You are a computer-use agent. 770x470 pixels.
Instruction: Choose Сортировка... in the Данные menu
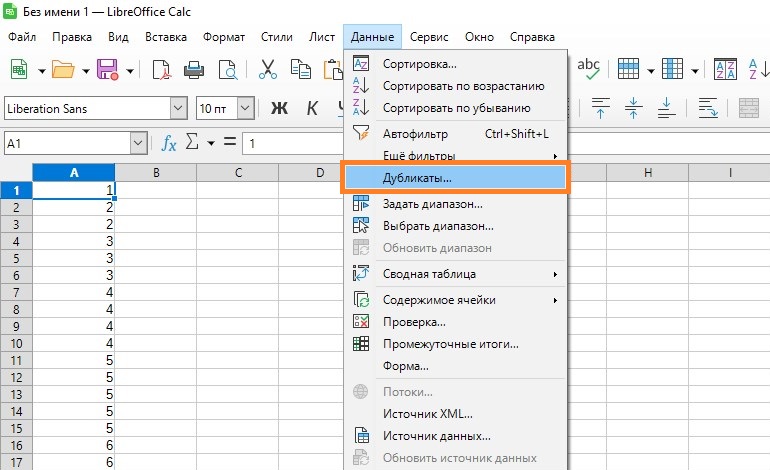pos(419,64)
